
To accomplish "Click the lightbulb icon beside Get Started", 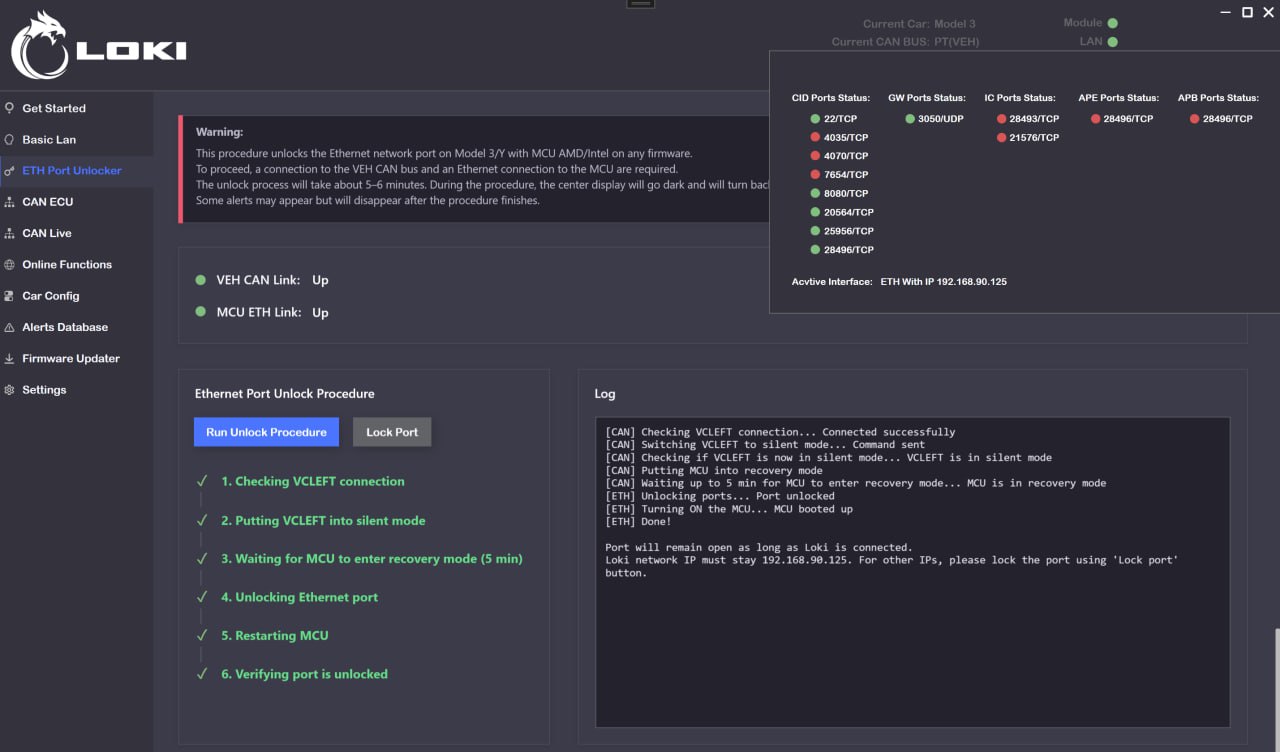I will (x=10, y=108).
